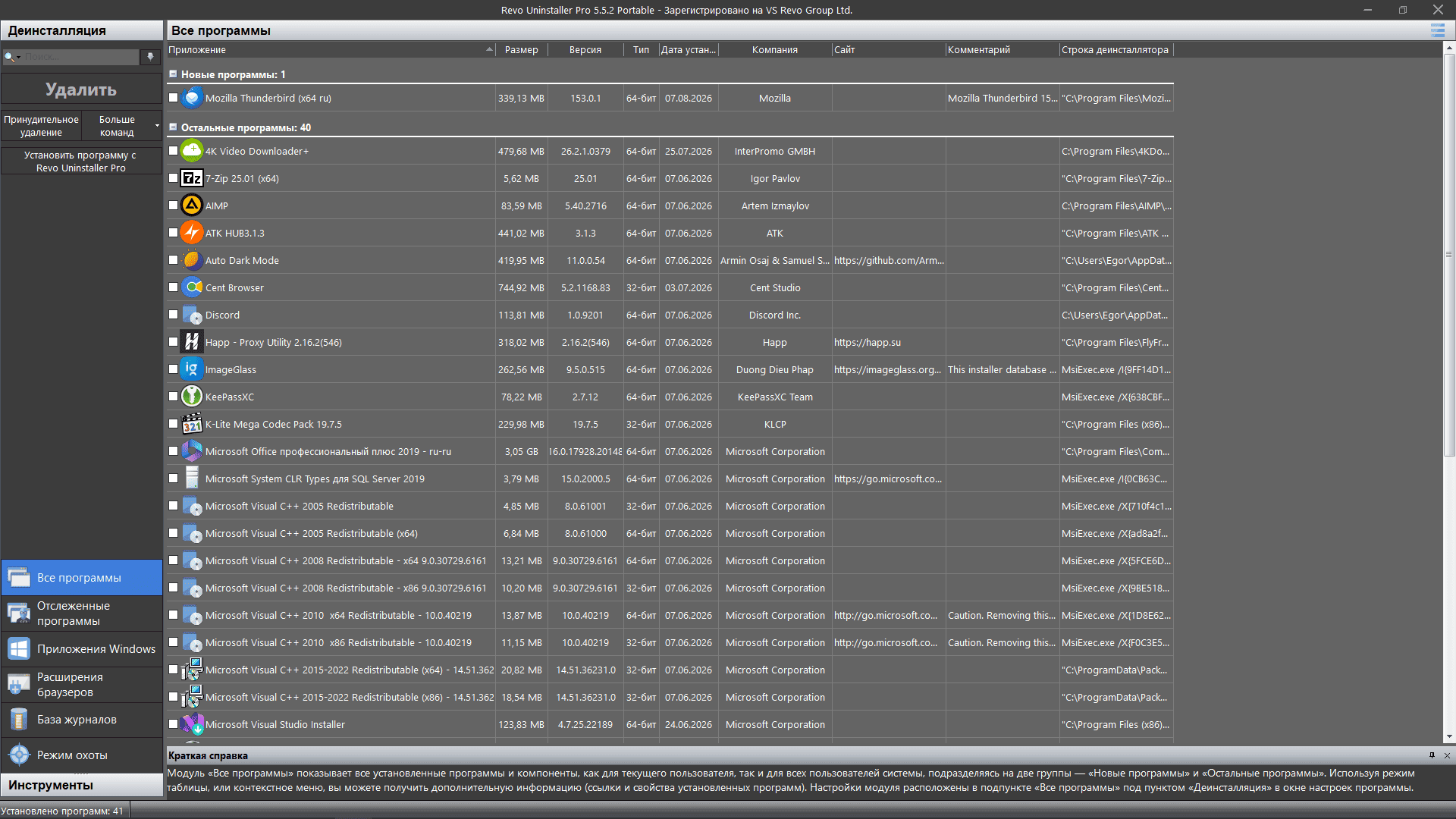Click the AIMP program icon

click(x=192, y=206)
